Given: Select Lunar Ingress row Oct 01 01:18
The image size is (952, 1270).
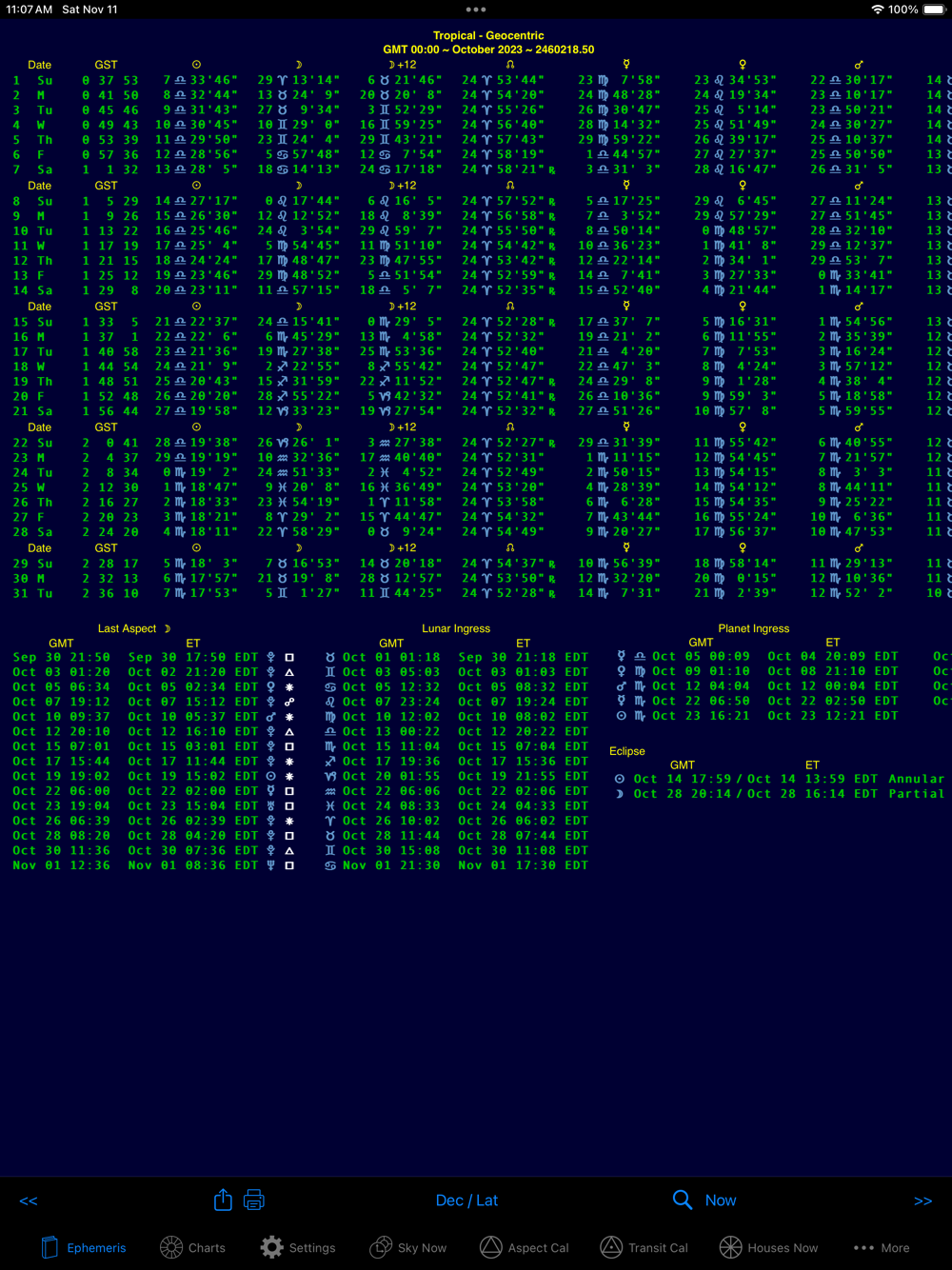Looking at the screenshot, I should coord(457,657).
